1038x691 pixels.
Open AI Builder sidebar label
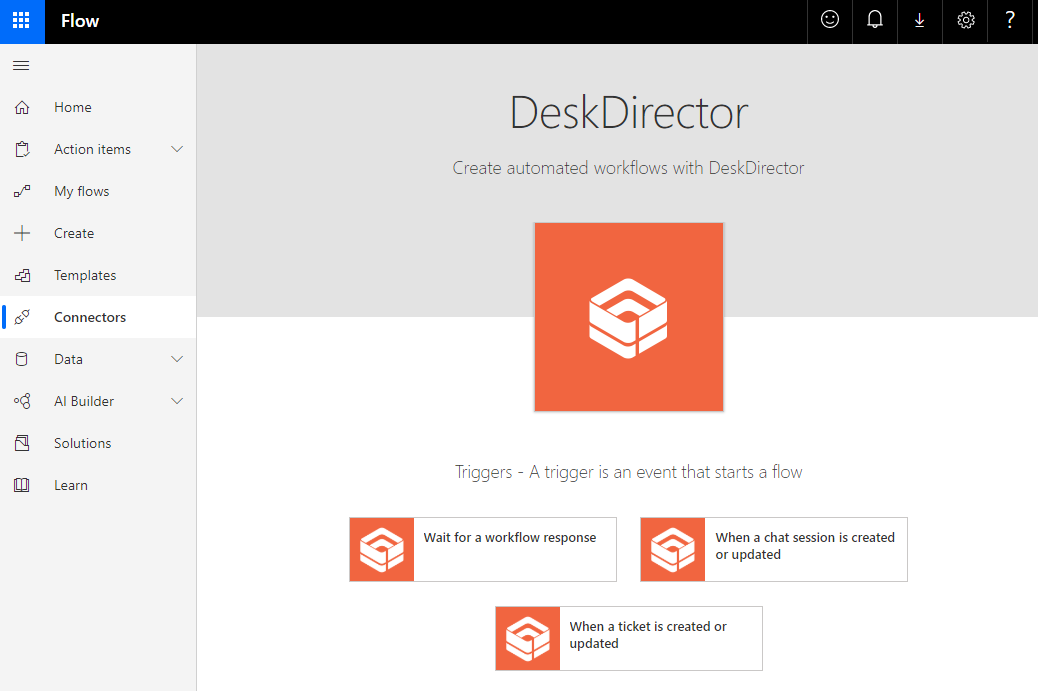point(84,401)
